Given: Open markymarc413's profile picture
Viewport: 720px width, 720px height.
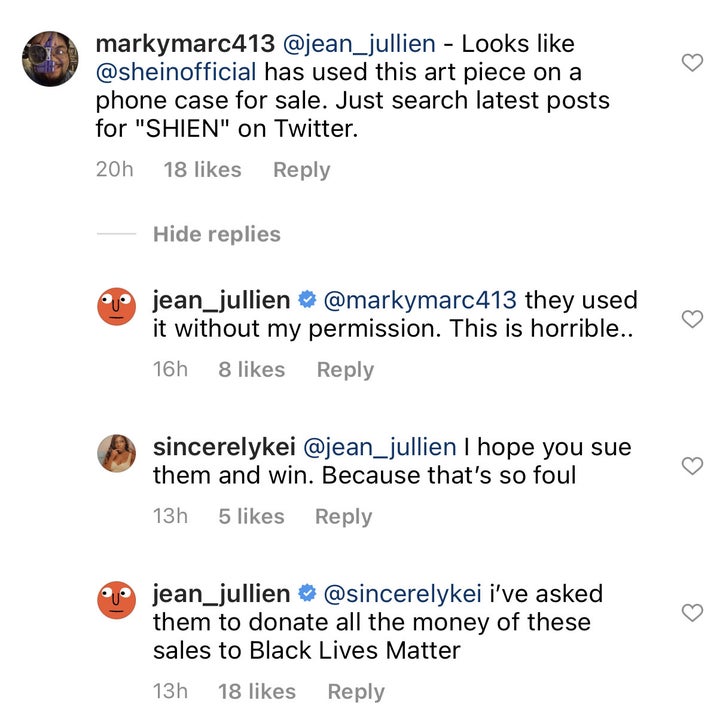Looking at the screenshot, I should coord(50,59).
